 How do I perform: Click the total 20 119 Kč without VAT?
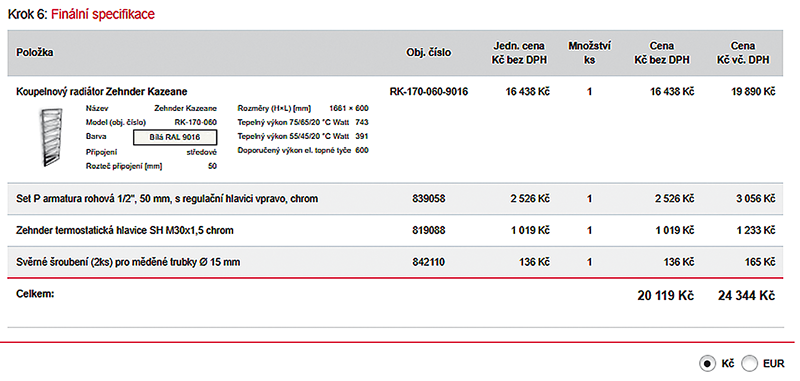666,296
